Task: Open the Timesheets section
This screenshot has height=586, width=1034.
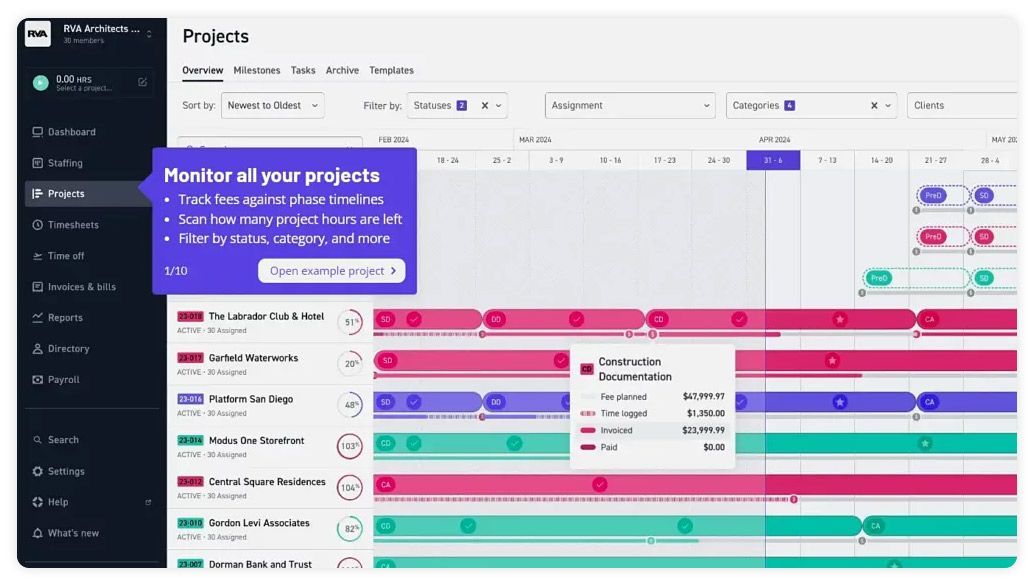Action: 70,224
